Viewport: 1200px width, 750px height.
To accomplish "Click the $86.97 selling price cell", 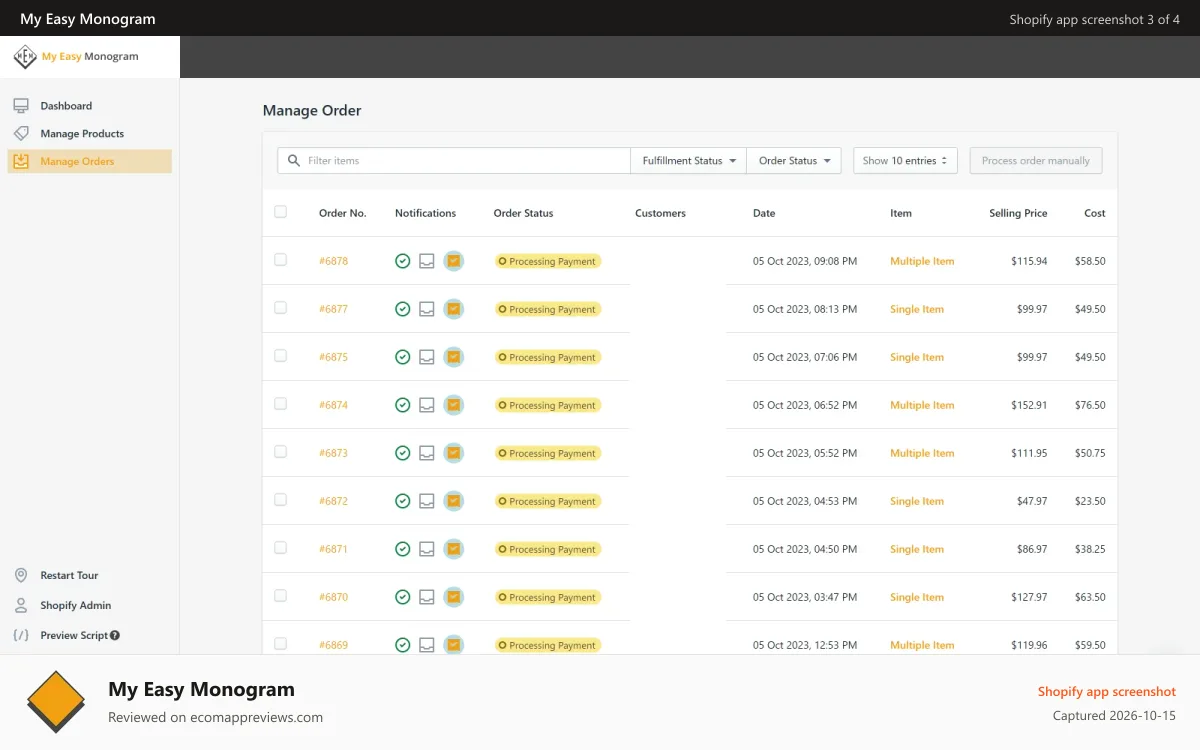I will pos(1032,549).
